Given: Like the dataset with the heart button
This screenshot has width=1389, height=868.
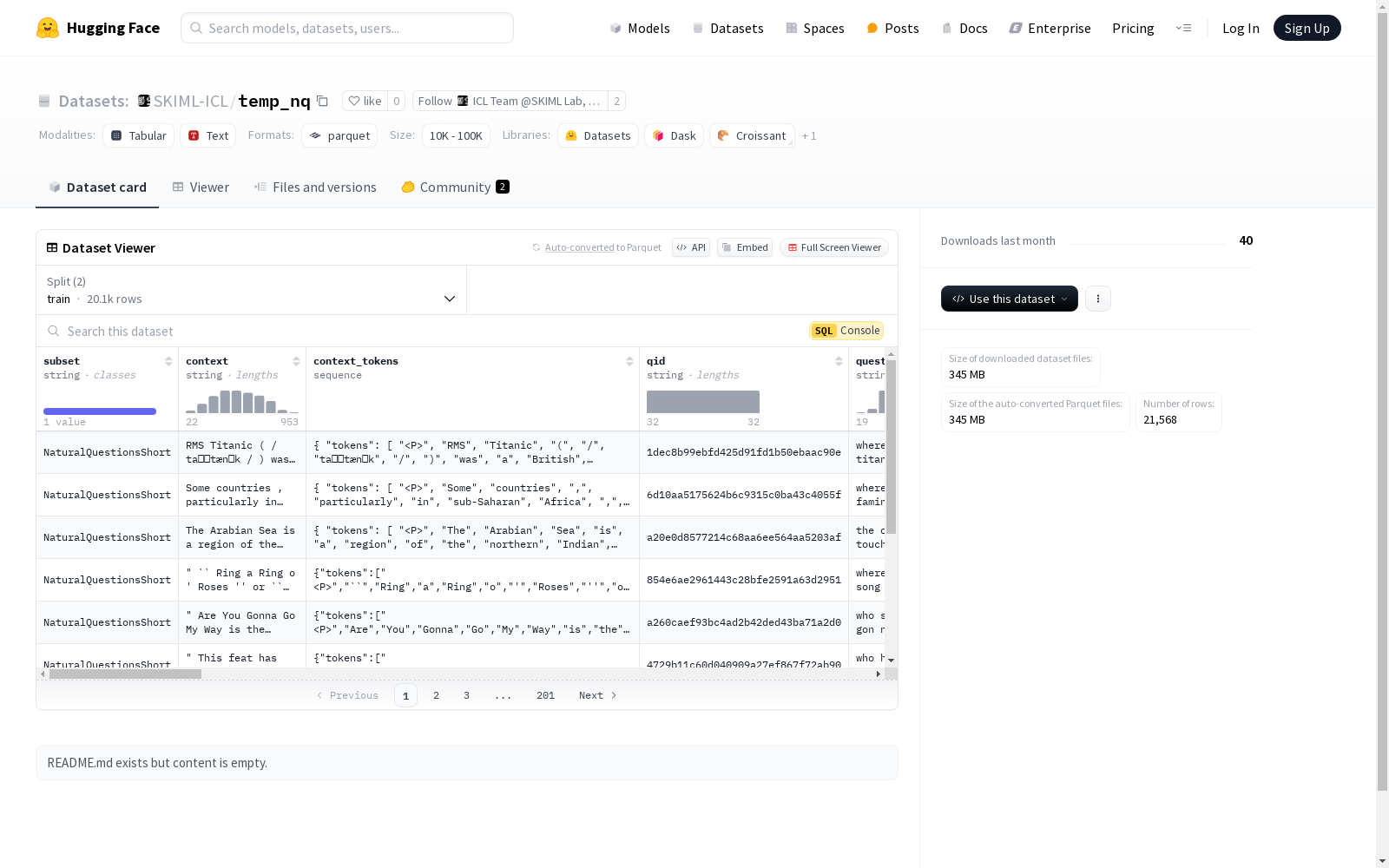Looking at the screenshot, I should point(365,101).
